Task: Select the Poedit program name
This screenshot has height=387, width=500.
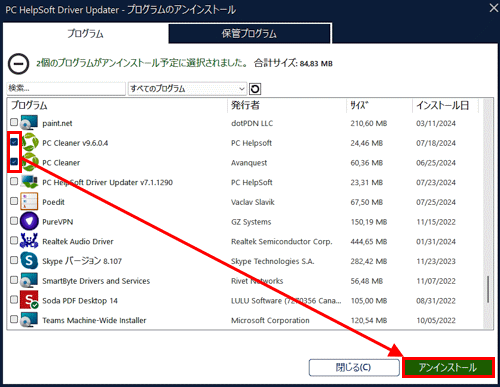Action: pyautogui.click(x=53, y=202)
